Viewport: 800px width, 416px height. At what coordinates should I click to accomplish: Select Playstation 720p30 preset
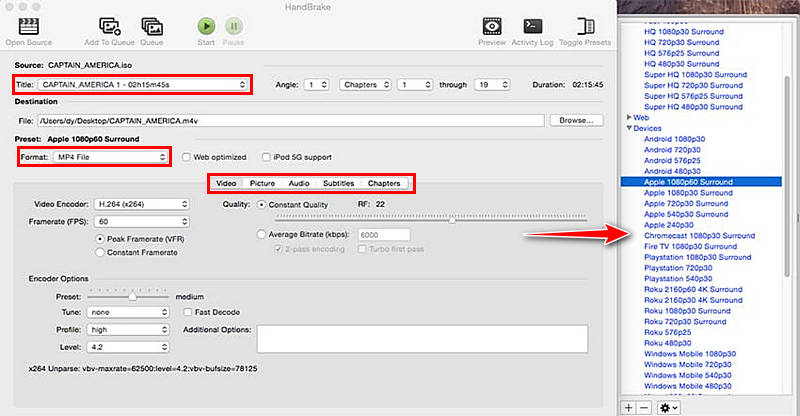(x=678, y=268)
